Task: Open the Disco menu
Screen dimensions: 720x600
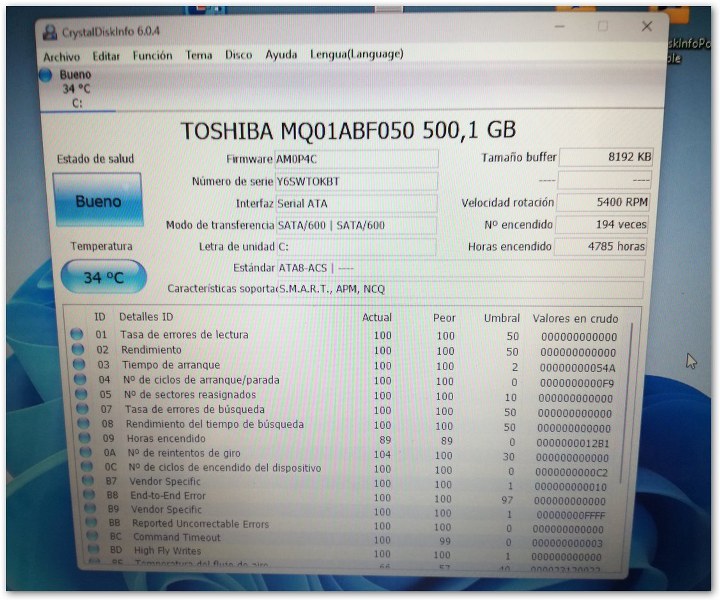Action: (x=238, y=55)
